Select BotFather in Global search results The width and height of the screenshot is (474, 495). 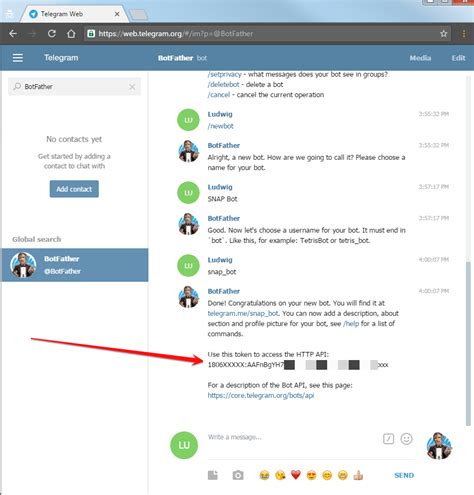click(75, 265)
